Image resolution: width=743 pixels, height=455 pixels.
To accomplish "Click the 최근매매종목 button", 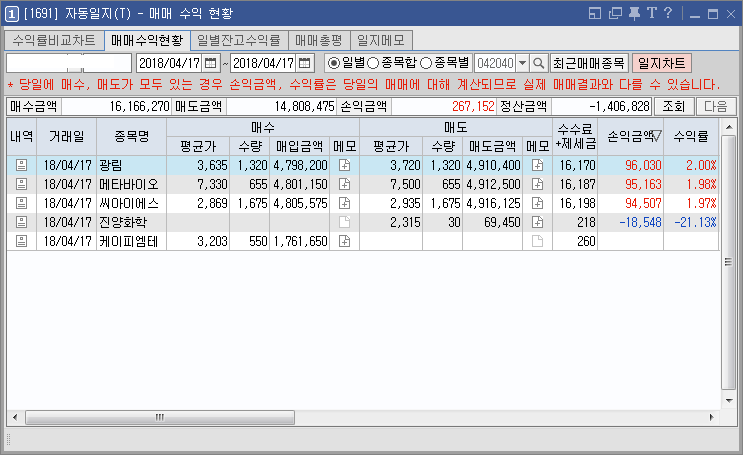I will (589, 63).
